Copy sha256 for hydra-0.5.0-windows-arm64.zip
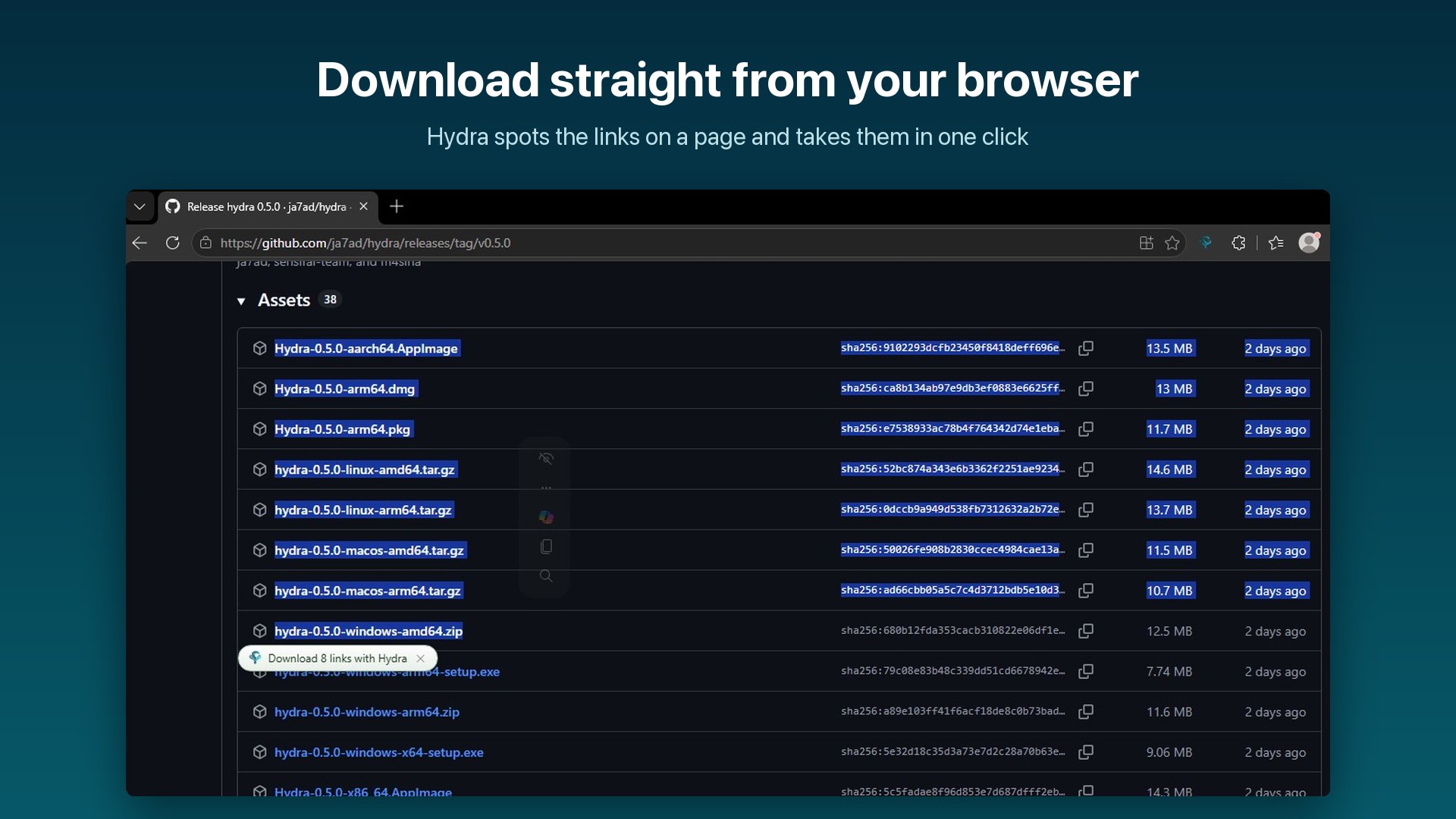This screenshot has width=1456, height=819. (1086, 711)
